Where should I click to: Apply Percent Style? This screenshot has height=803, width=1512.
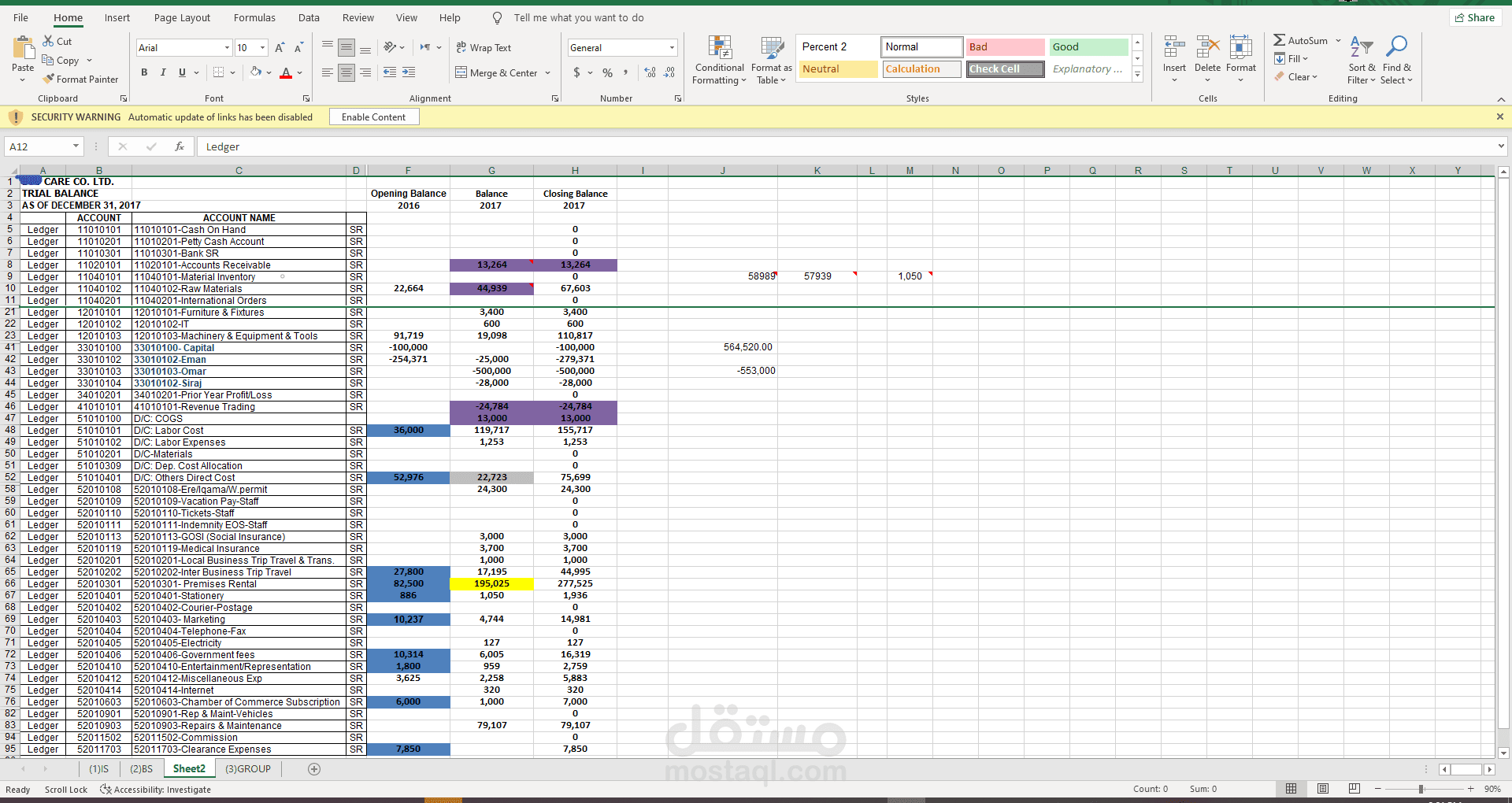pos(607,72)
